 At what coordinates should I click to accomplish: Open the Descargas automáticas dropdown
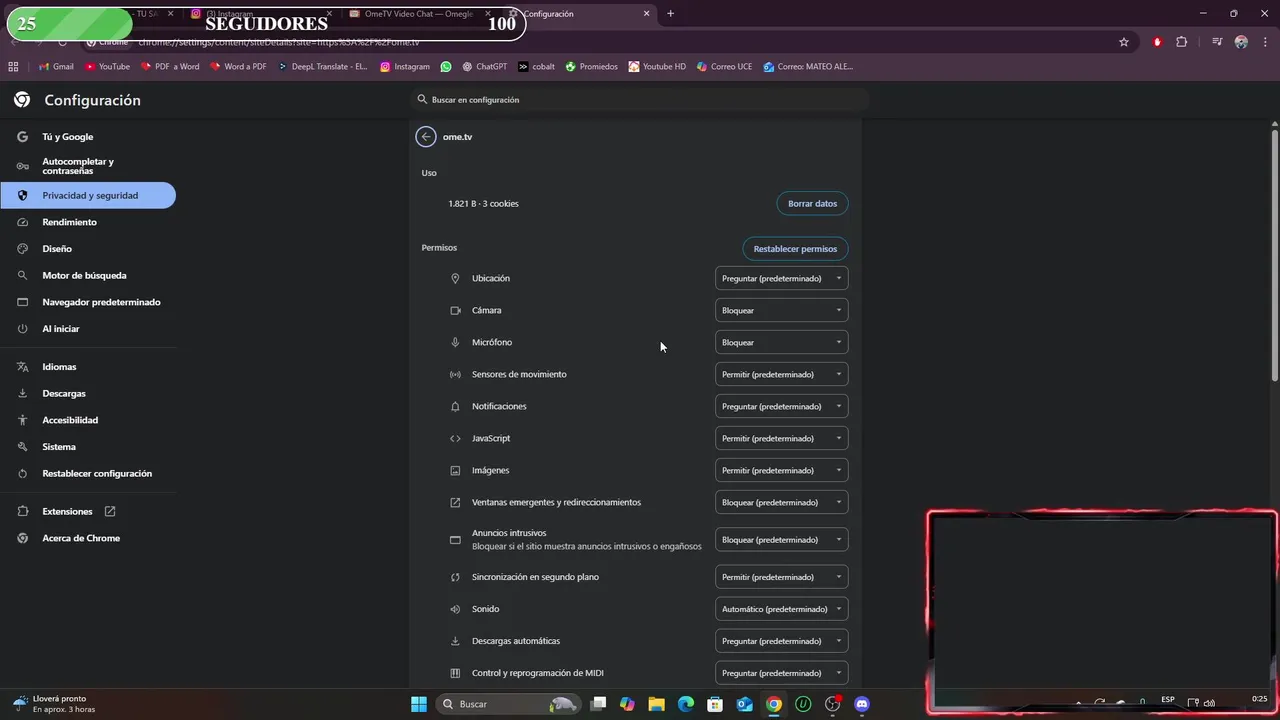pyautogui.click(x=782, y=641)
